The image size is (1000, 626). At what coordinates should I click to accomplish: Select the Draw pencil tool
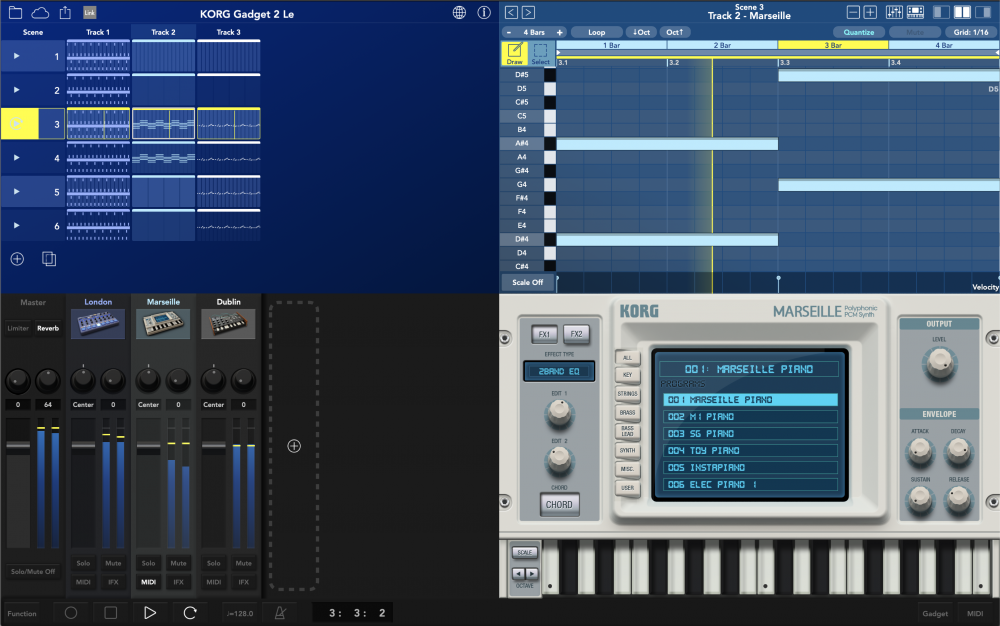[x=515, y=52]
